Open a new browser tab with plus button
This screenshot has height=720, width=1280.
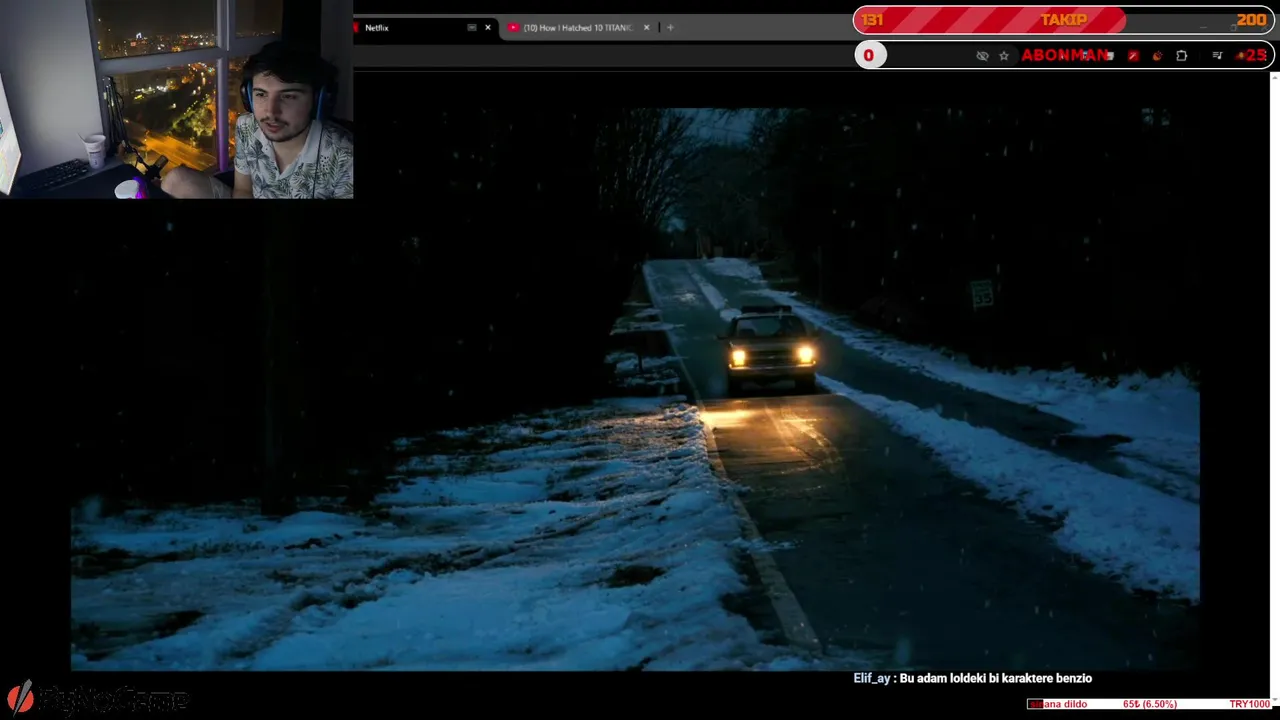(x=670, y=28)
